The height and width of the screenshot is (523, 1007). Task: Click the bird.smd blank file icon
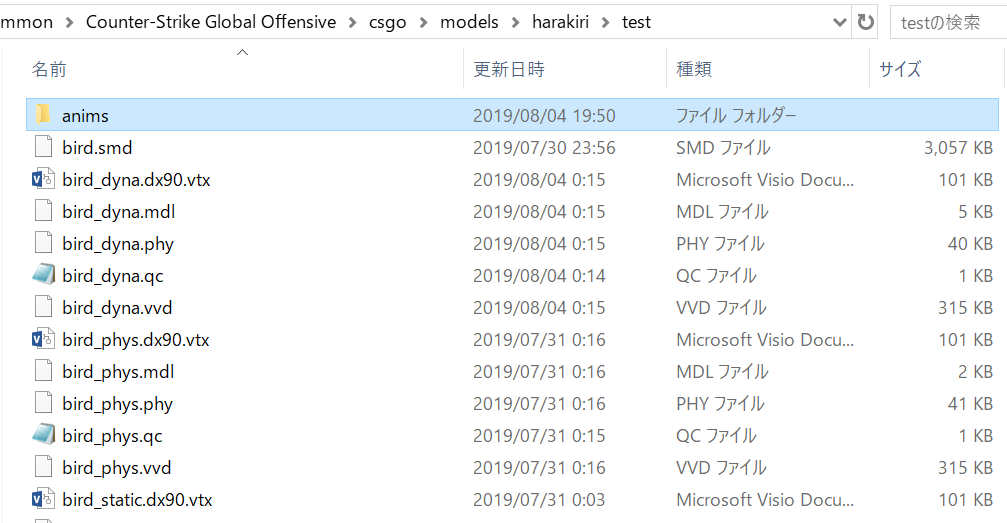43,147
